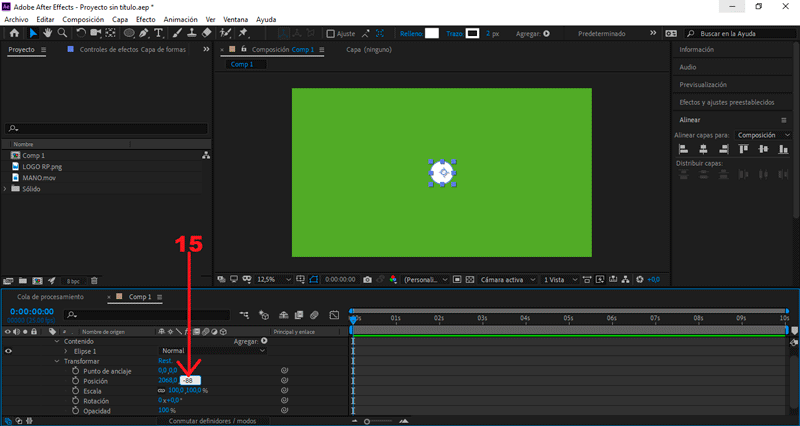
Task: Open the Graph Editor icon
Action: pos(334,315)
